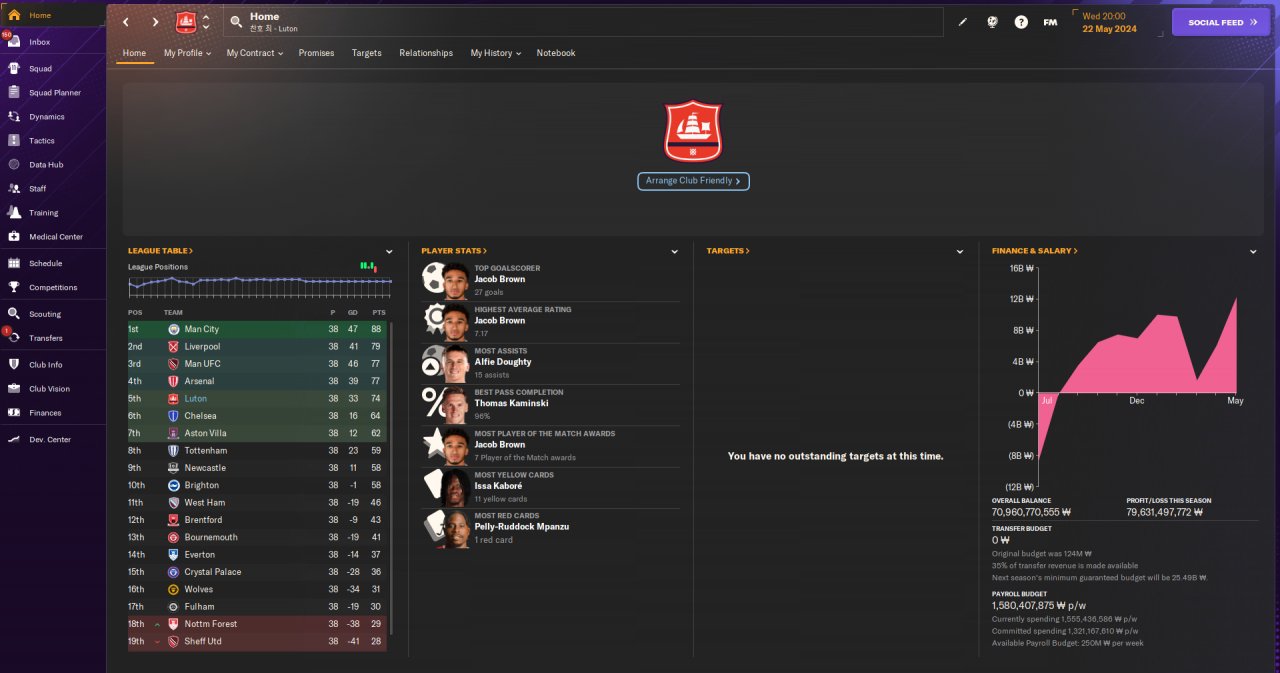Viewport: 1280px width, 673px height.
Task: Open the Finances sidebar icon
Action: tap(14, 413)
